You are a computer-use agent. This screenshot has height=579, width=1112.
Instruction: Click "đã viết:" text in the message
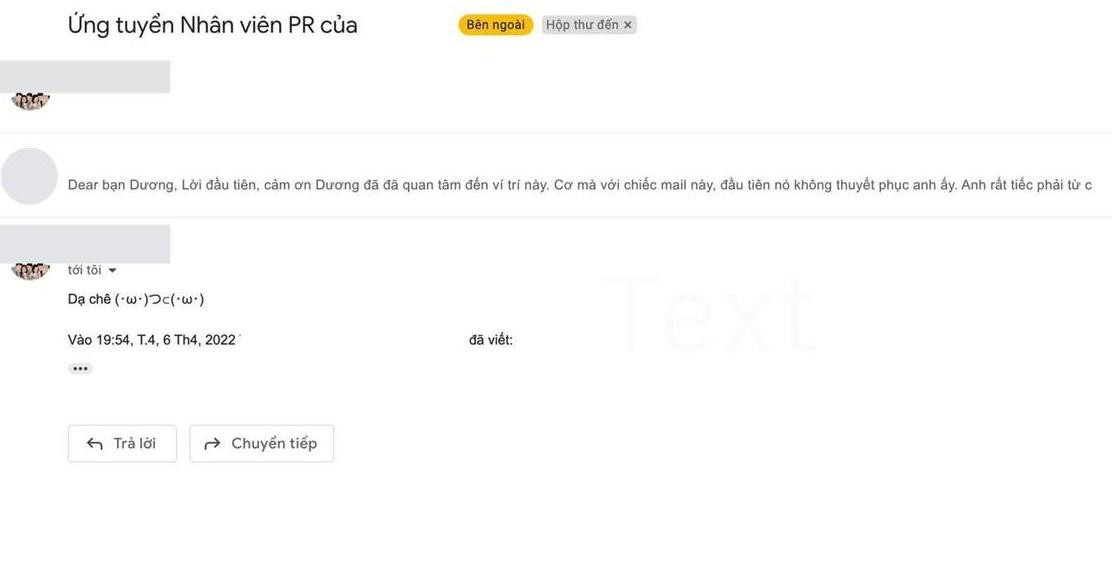tap(489, 339)
